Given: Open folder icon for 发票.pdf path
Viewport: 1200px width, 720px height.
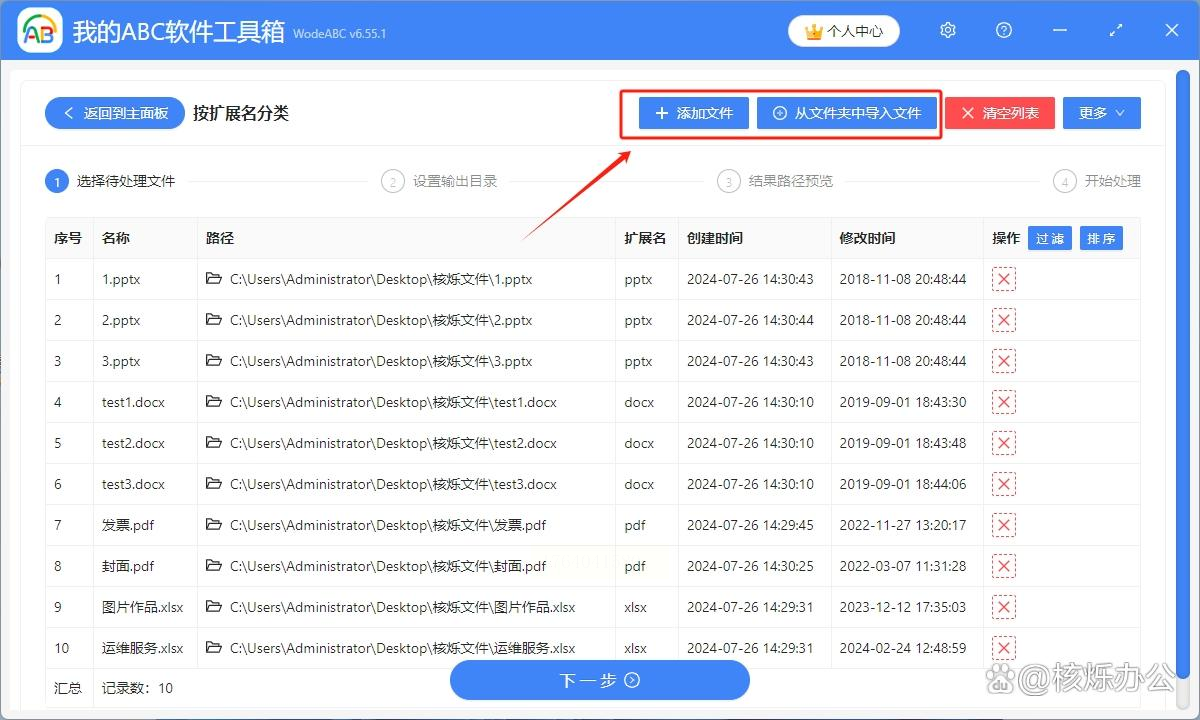Looking at the screenshot, I should [x=213, y=525].
